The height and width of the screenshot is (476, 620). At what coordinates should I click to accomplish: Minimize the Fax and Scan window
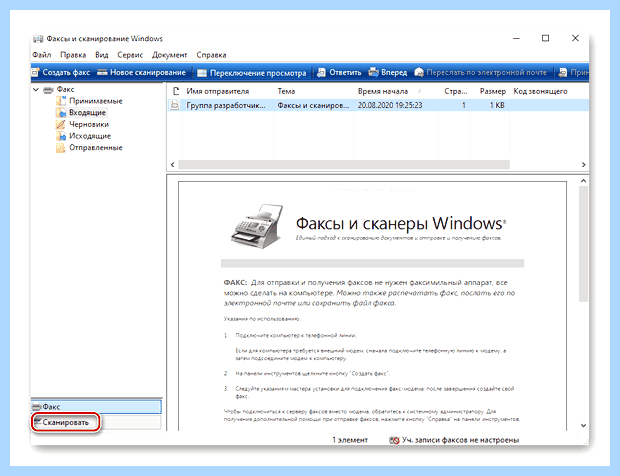tap(516, 38)
